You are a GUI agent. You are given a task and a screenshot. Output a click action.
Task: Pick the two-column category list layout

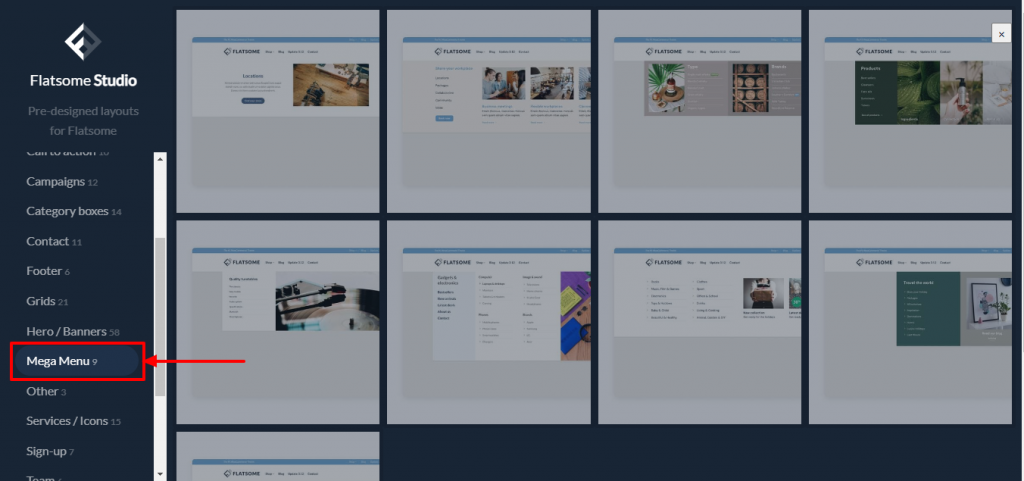click(x=699, y=322)
